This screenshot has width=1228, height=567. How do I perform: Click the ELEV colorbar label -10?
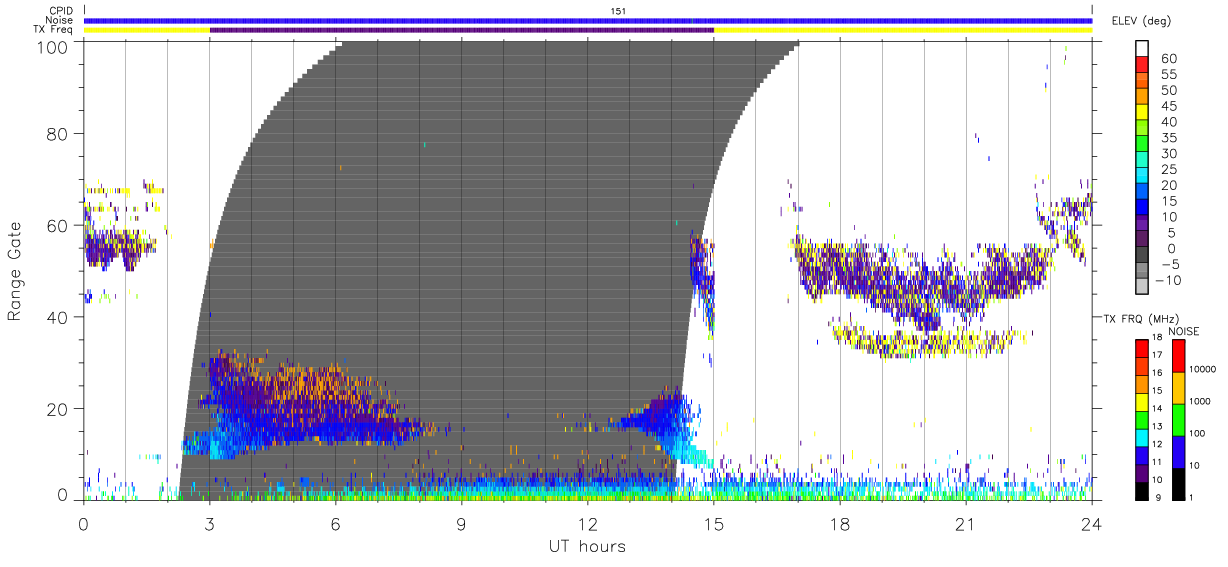click(1168, 280)
